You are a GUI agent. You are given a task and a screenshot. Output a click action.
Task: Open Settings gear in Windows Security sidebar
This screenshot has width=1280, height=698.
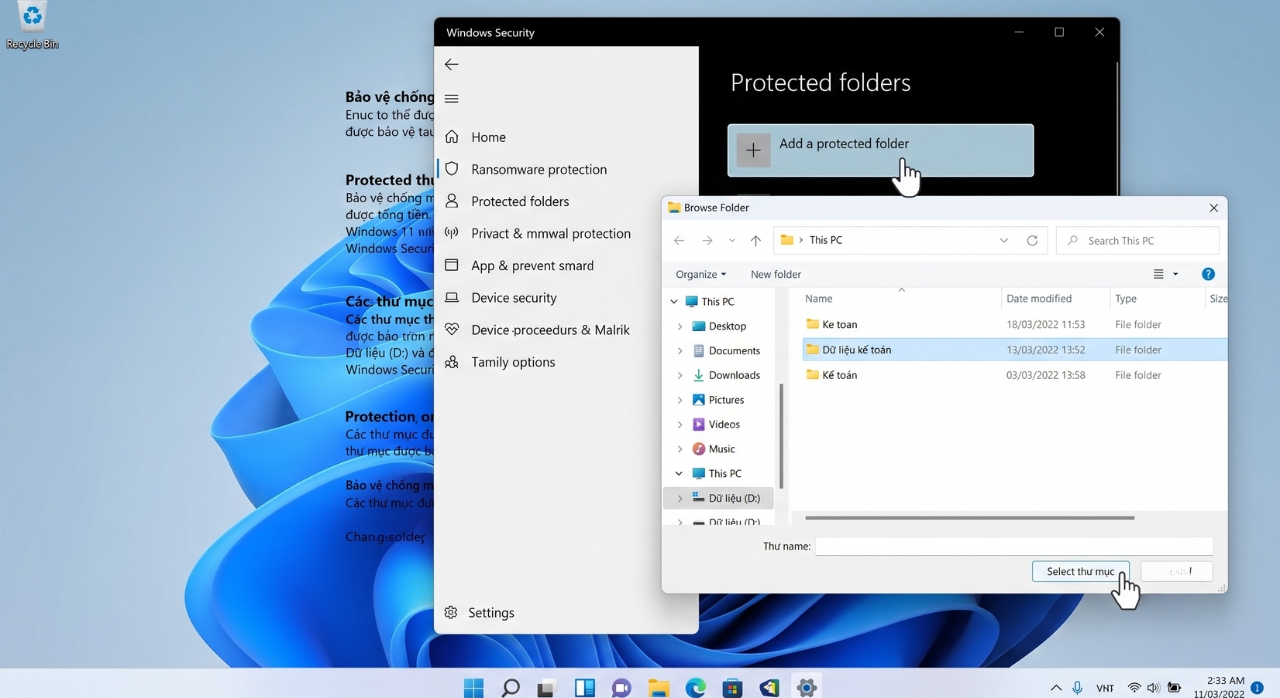[x=451, y=612]
